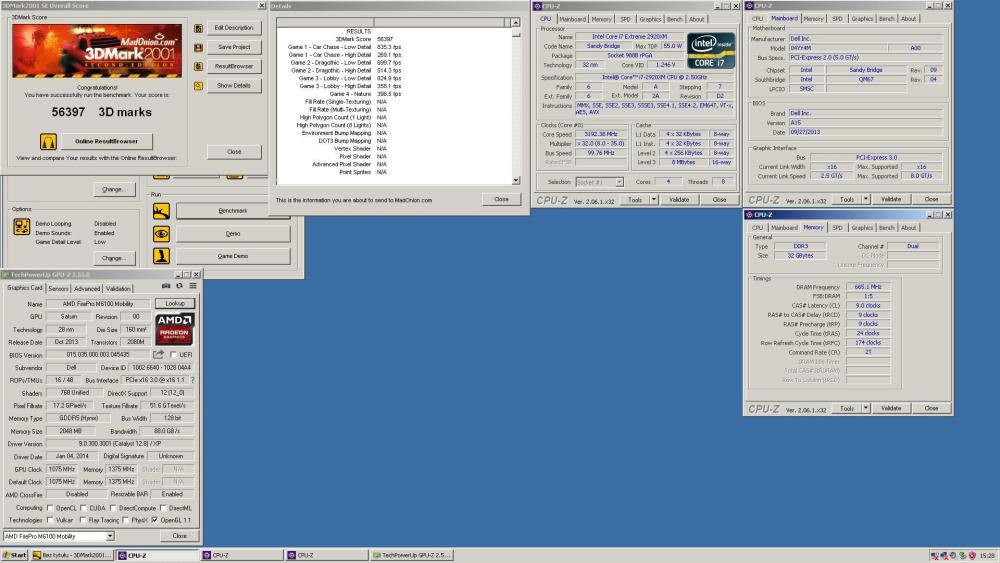
Task: Toggle the Ray Tracing checkbox
Action: 83,520
